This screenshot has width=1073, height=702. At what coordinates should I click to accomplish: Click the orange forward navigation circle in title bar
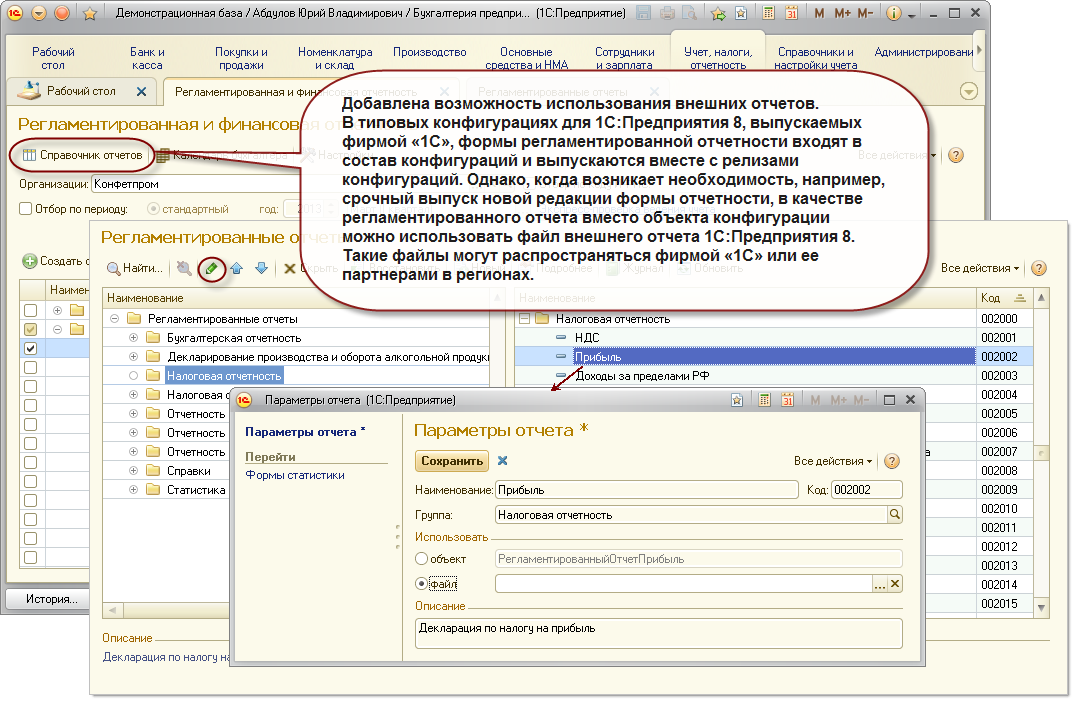coord(62,12)
